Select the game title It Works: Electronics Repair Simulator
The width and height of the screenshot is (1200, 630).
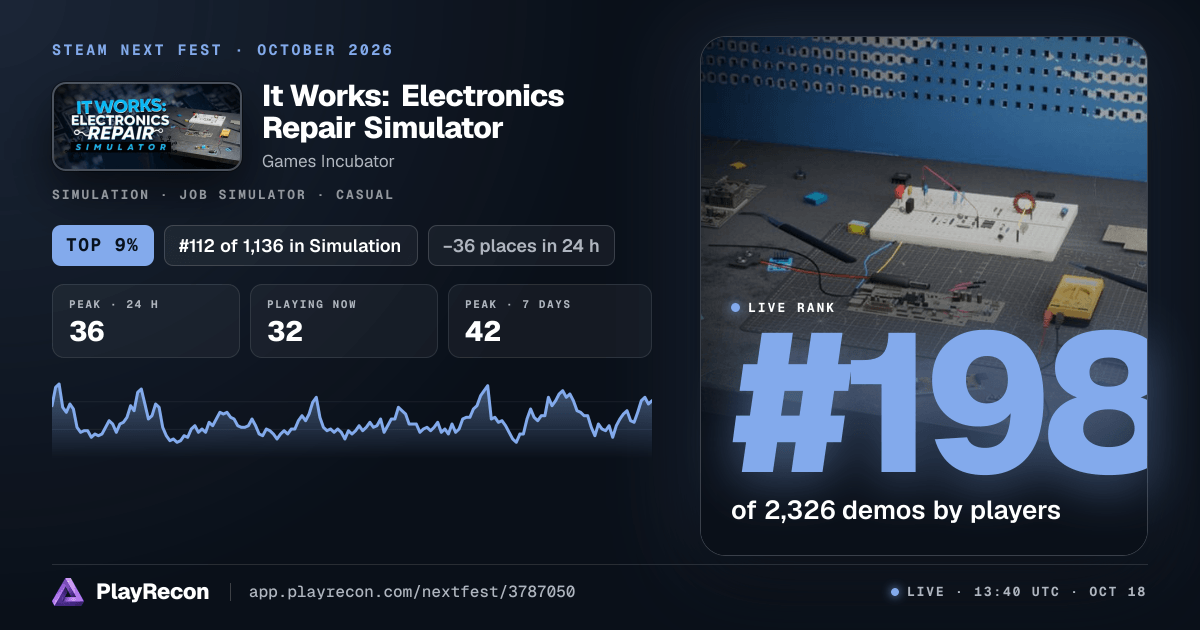point(413,112)
